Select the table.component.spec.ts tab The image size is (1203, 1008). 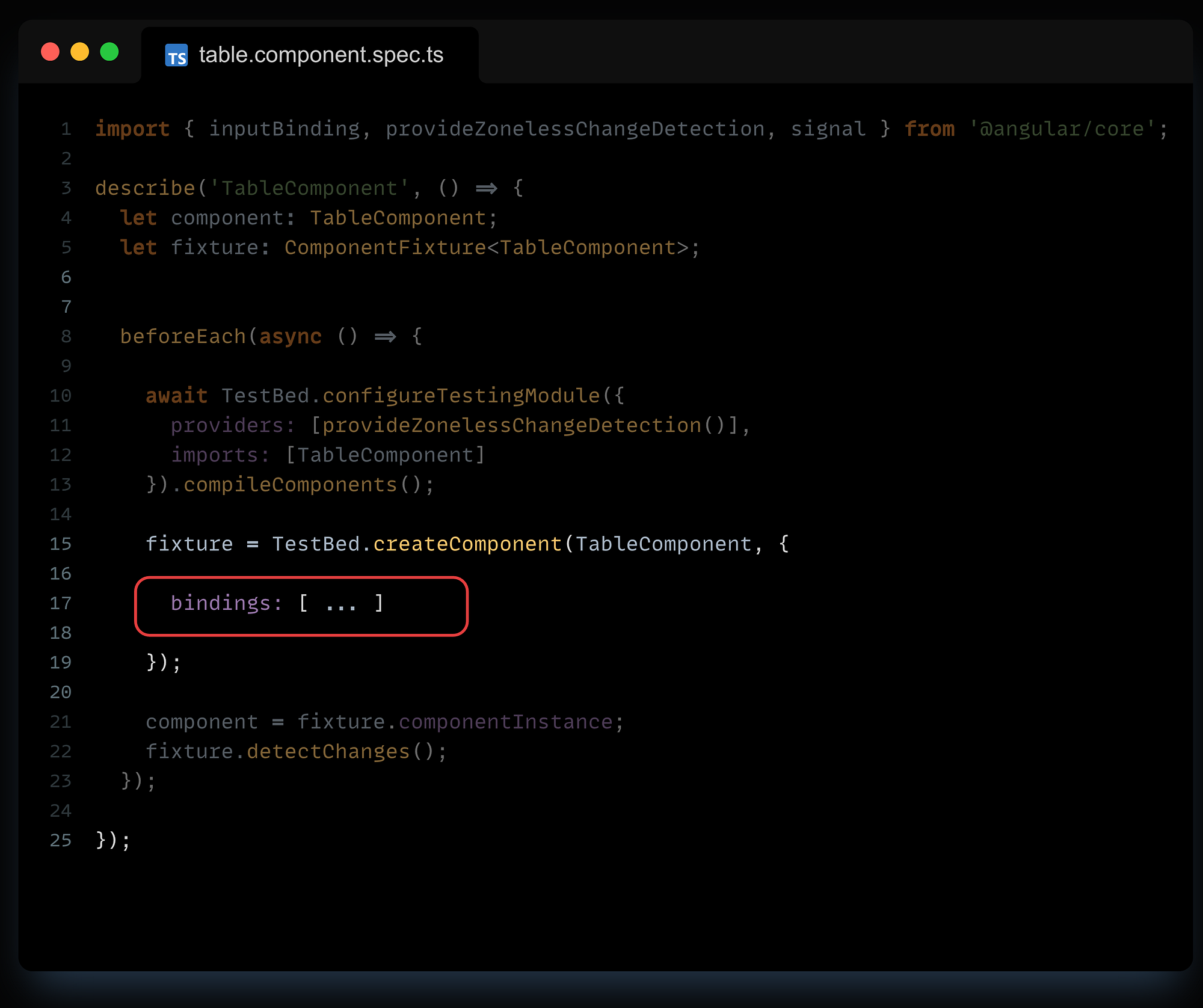click(321, 55)
